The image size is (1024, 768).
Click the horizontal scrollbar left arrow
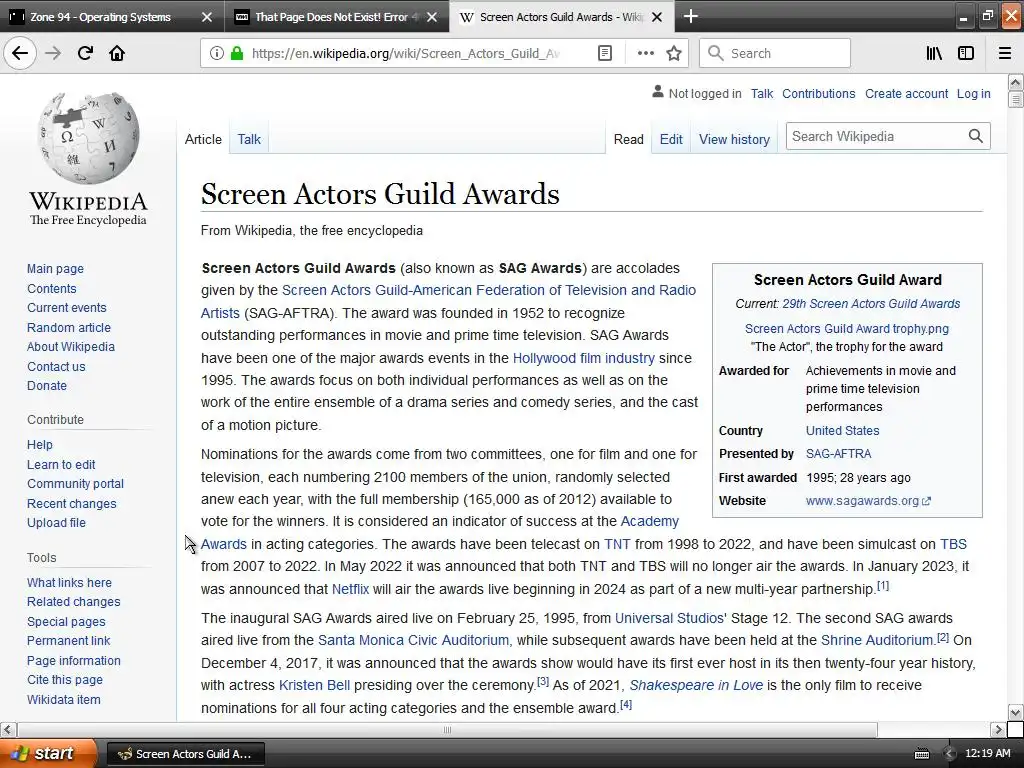tap(8, 729)
